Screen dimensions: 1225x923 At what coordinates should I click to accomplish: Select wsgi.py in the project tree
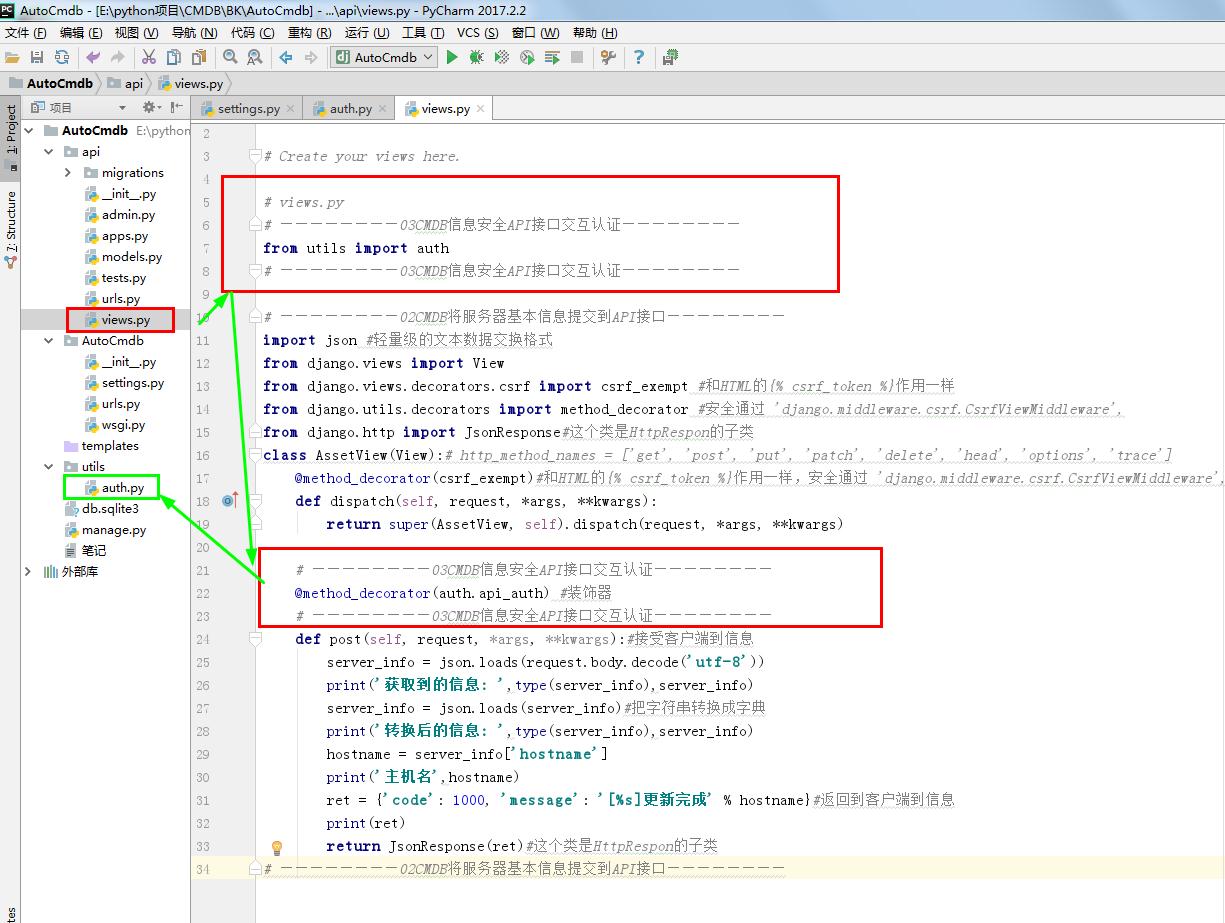tap(123, 425)
